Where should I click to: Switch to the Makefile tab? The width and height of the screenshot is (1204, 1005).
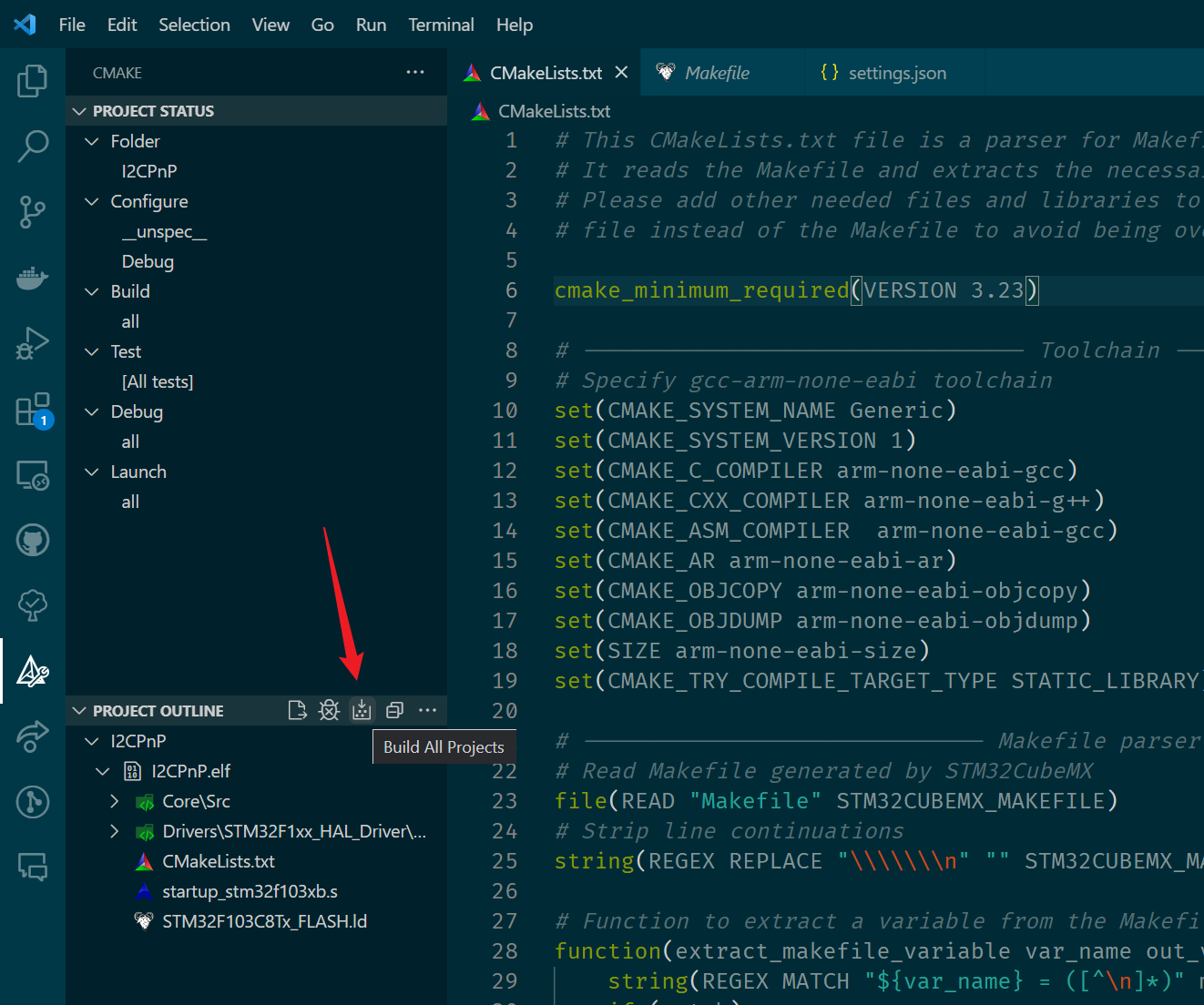pos(715,72)
